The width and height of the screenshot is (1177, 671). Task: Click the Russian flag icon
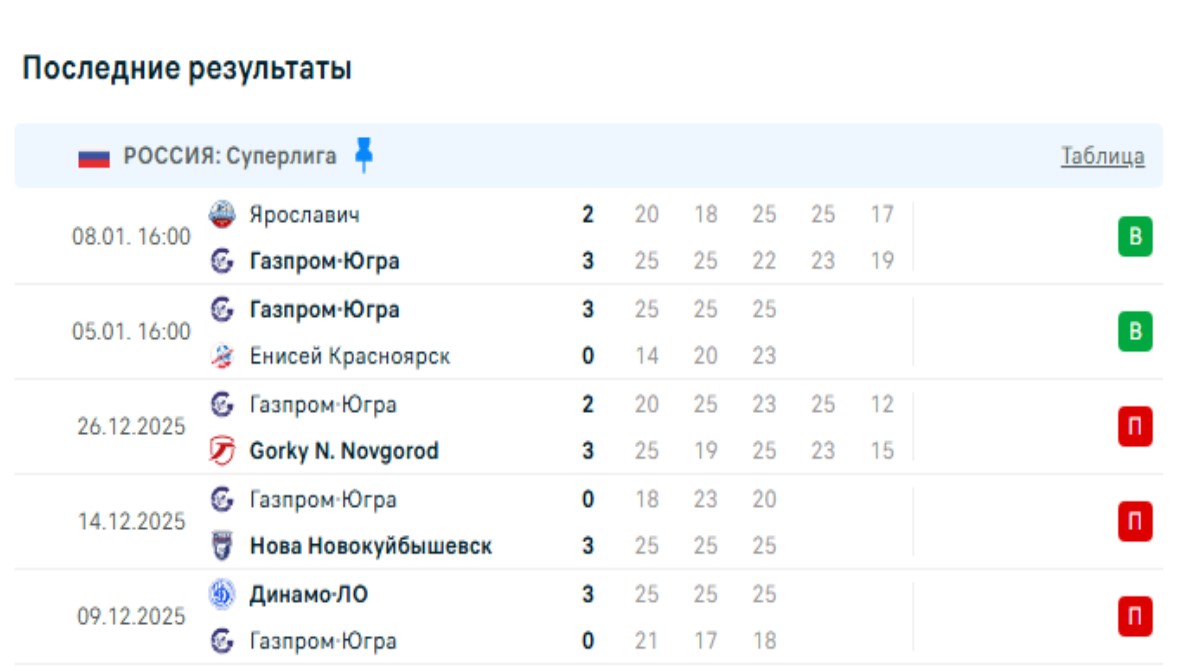(94, 157)
